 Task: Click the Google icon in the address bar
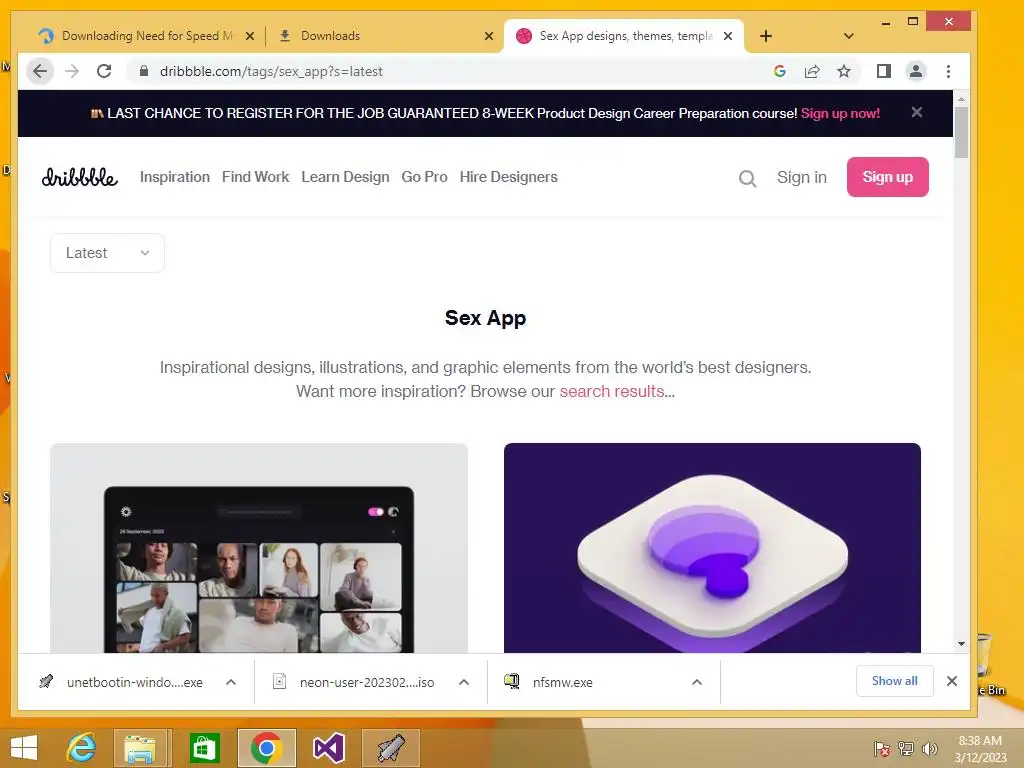tap(779, 71)
